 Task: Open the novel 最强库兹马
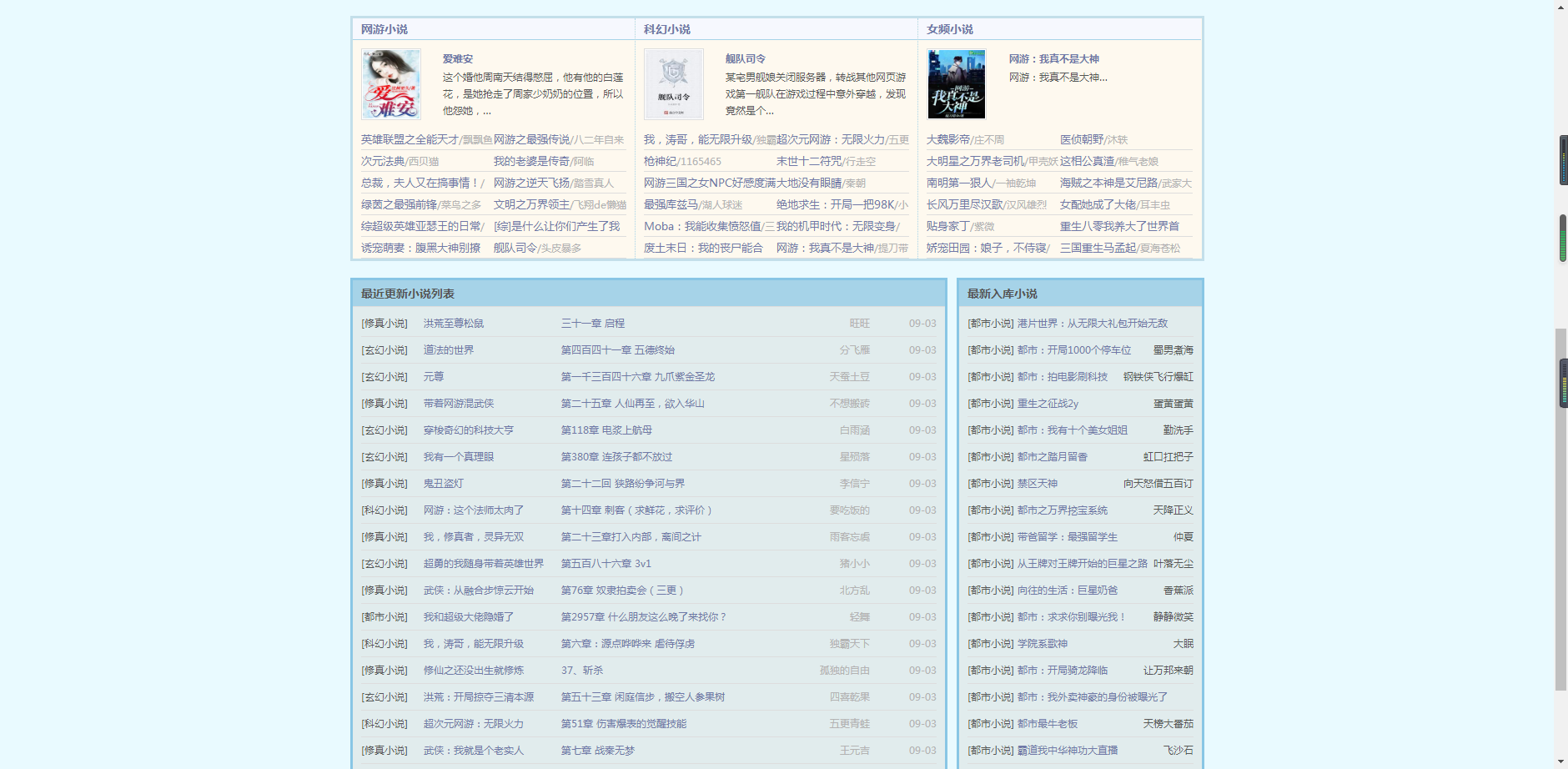[x=671, y=204]
